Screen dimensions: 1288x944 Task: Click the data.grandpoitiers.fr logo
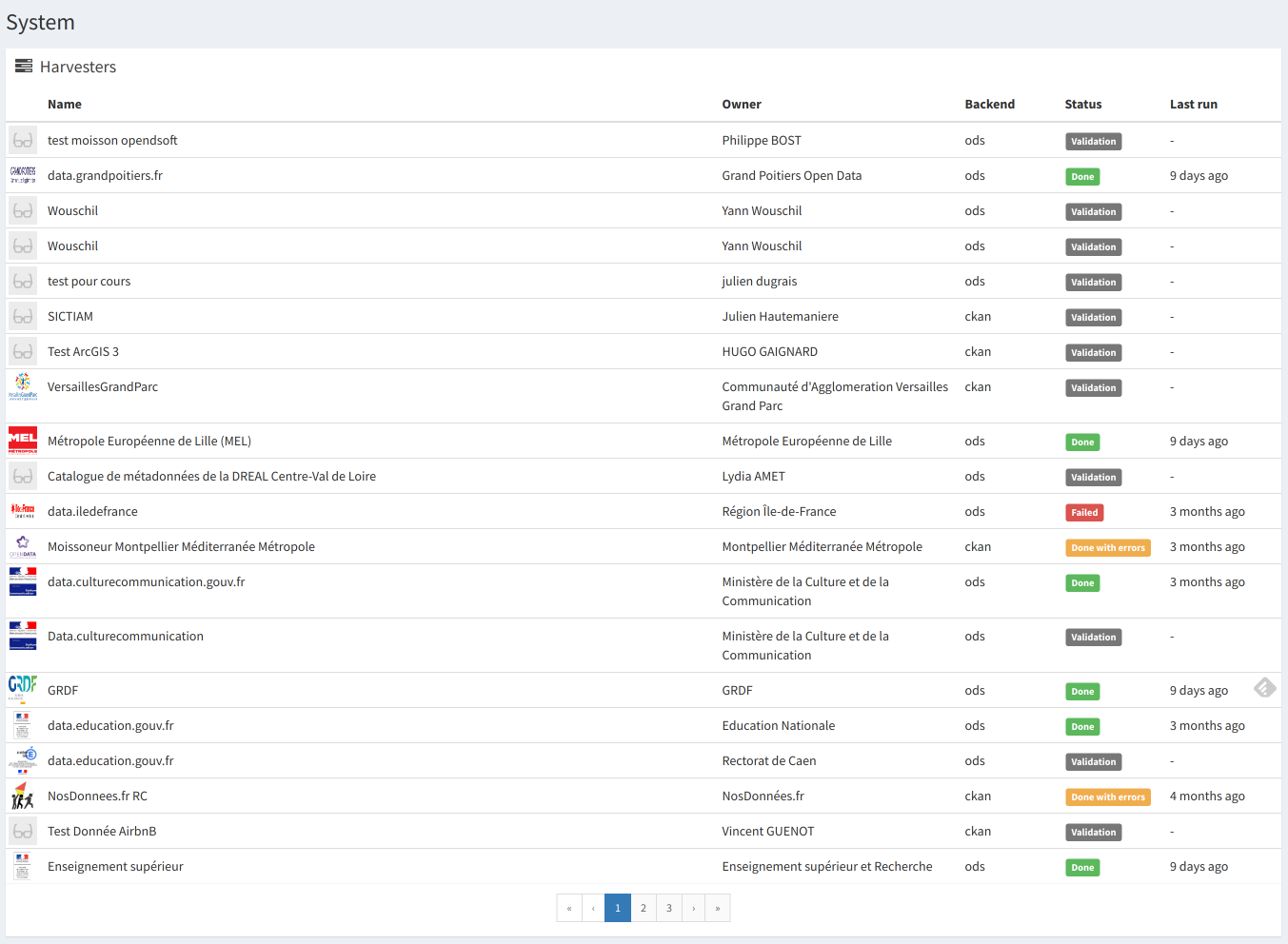click(23, 175)
